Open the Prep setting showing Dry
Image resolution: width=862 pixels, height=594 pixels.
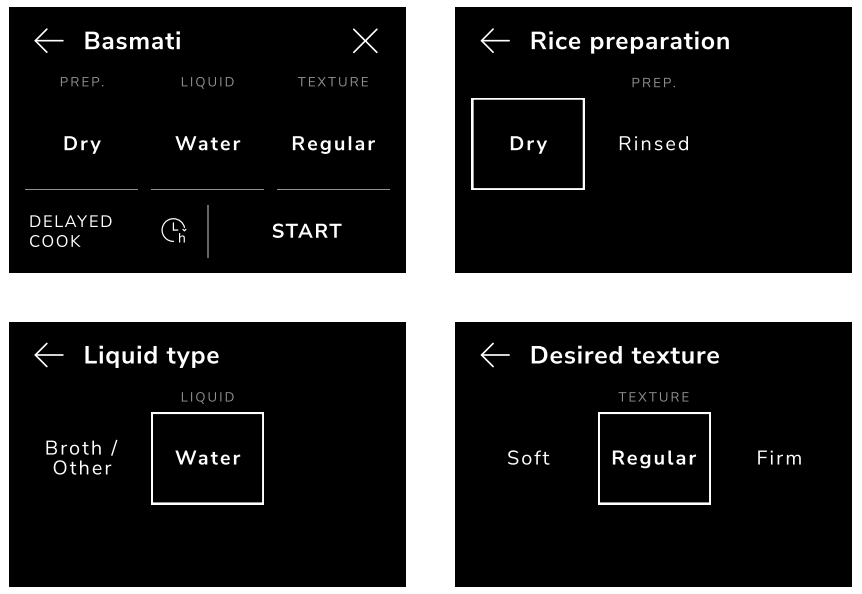pyautogui.click(x=82, y=144)
